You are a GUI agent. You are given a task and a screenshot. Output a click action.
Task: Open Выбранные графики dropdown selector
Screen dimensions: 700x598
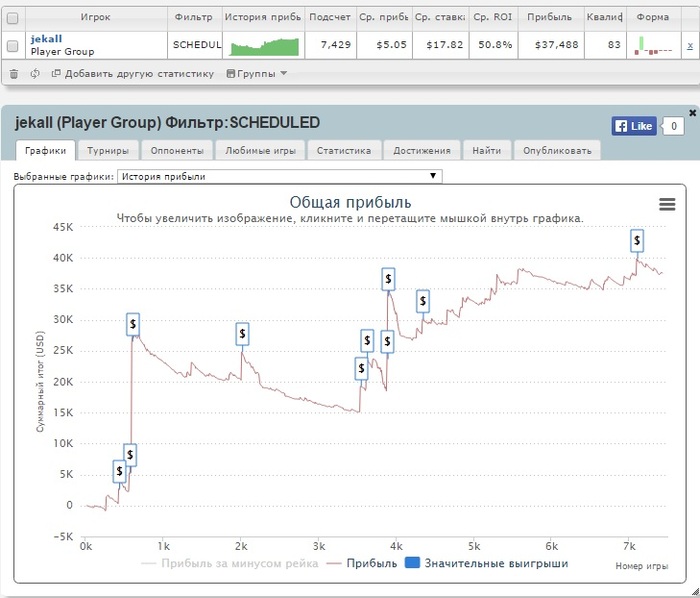(279, 176)
